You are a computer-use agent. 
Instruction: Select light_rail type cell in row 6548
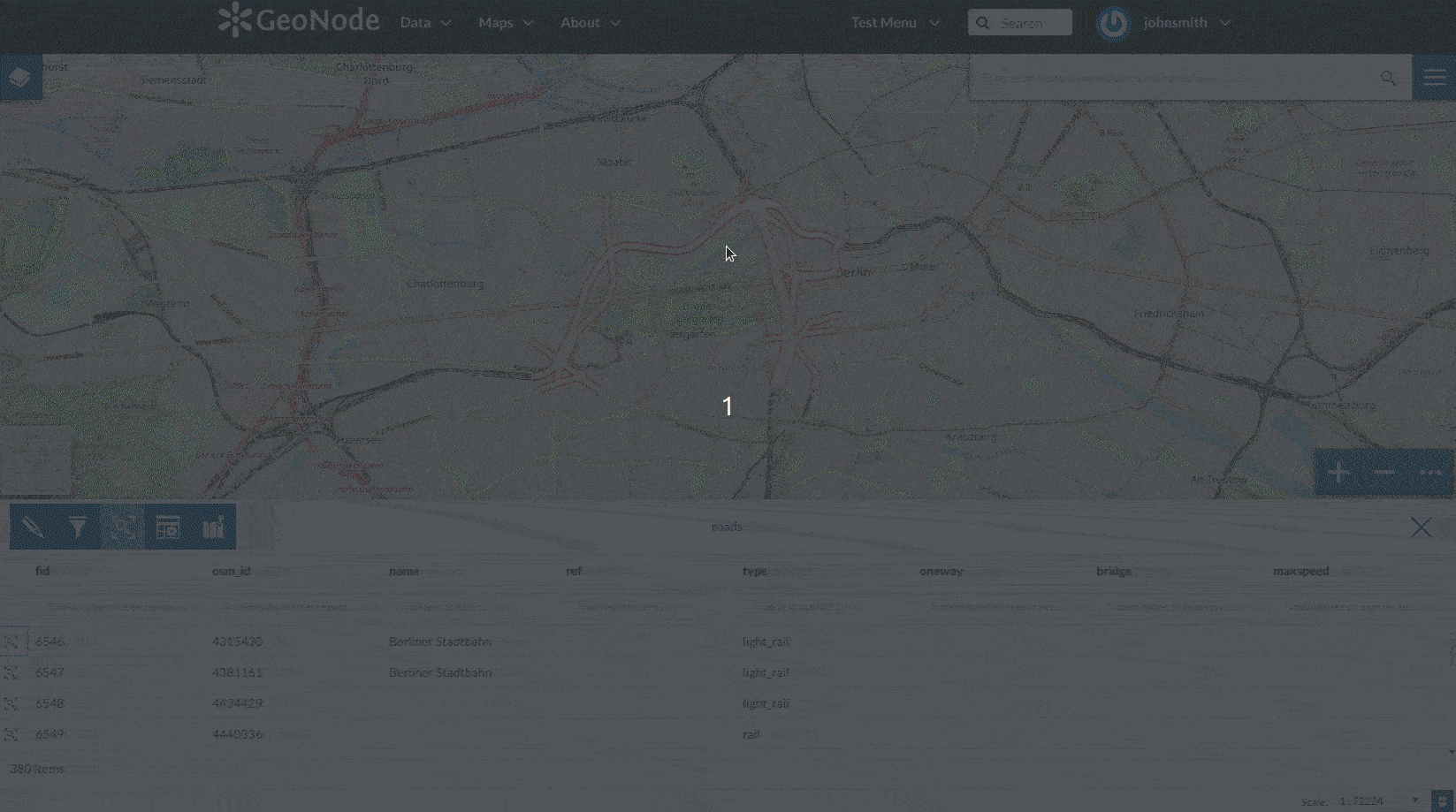click(x=766, y=703)
